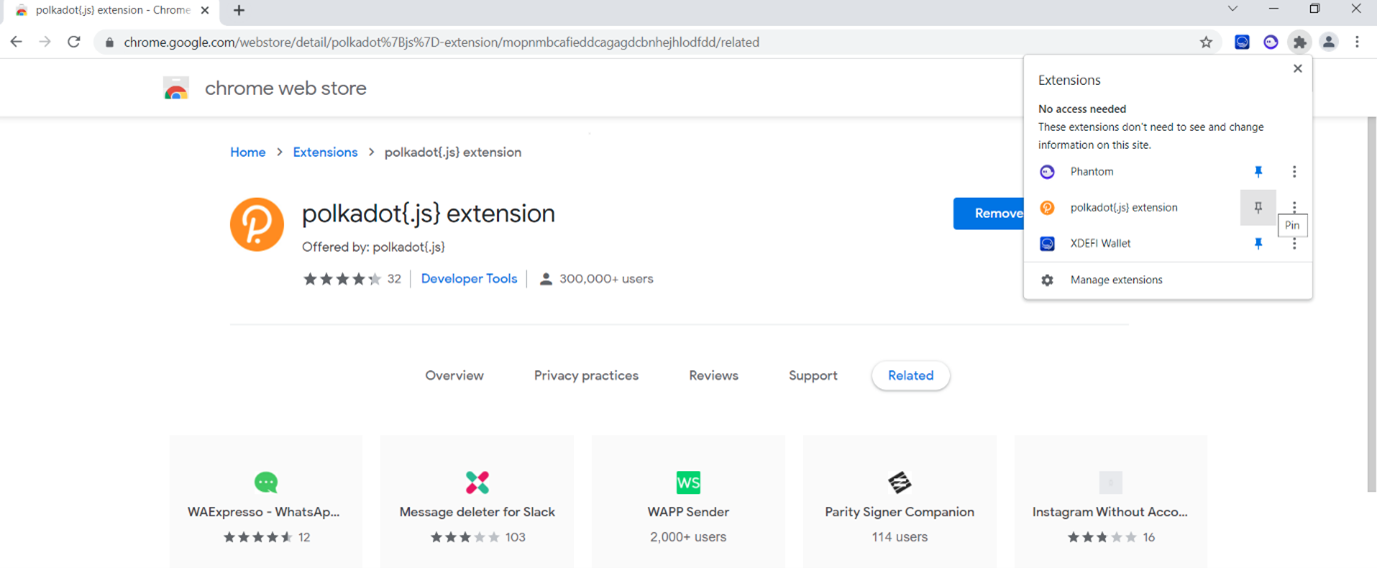The height and width of the screenshot is (568, 1377).
Task: Go to Home breadcrumb link
Action: pos(248,152)
